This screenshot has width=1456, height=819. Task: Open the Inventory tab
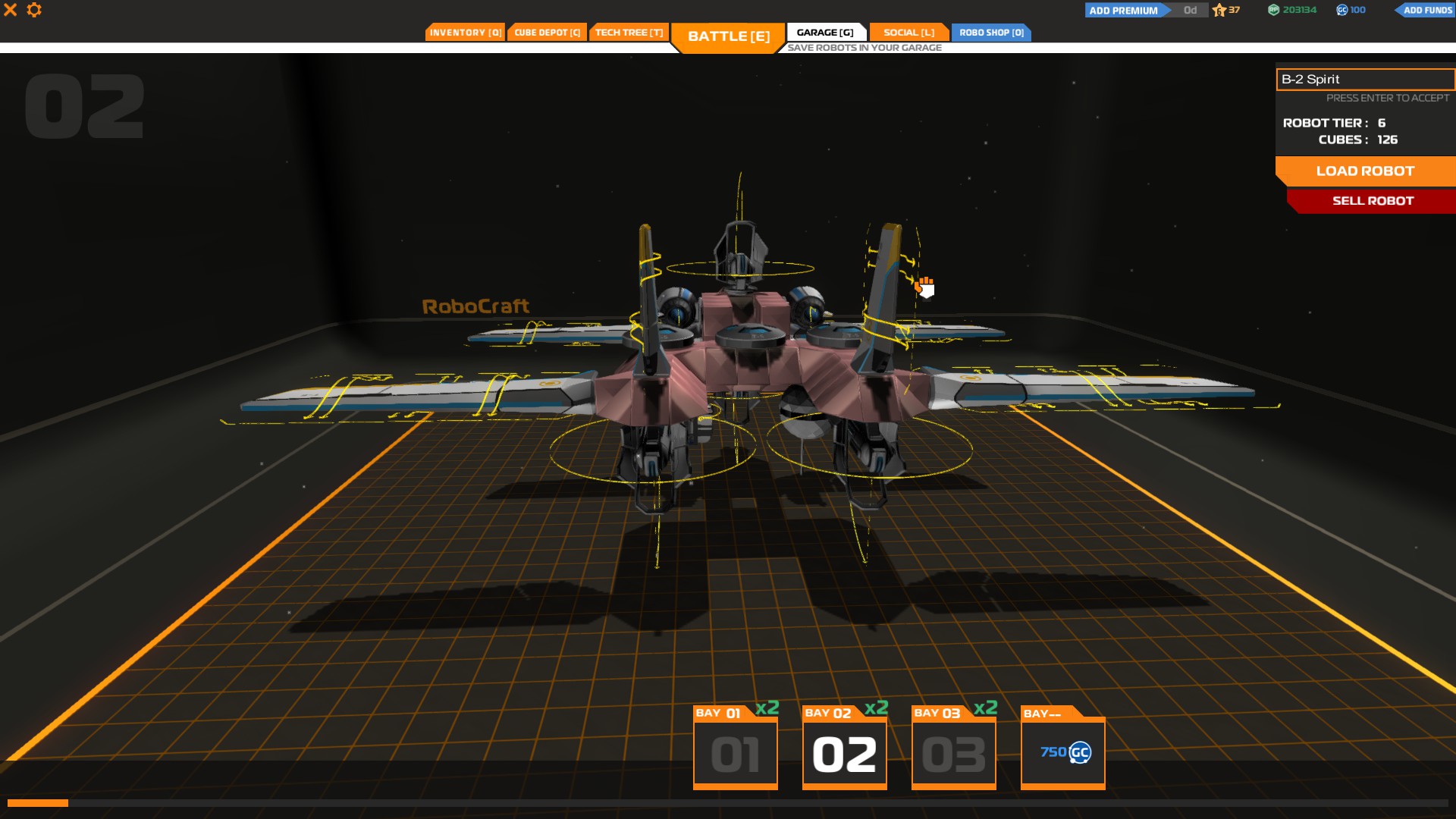(465, 33)
